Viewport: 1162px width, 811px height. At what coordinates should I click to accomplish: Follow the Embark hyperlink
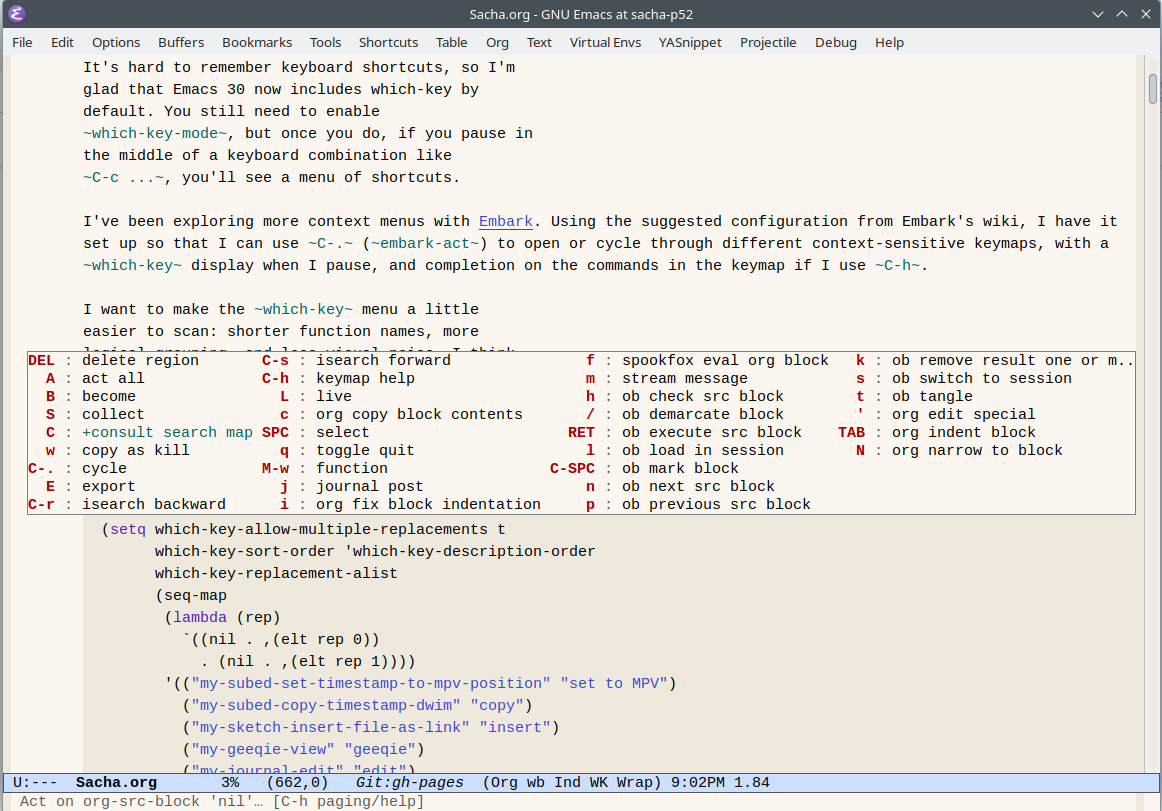tap(505, 222)
